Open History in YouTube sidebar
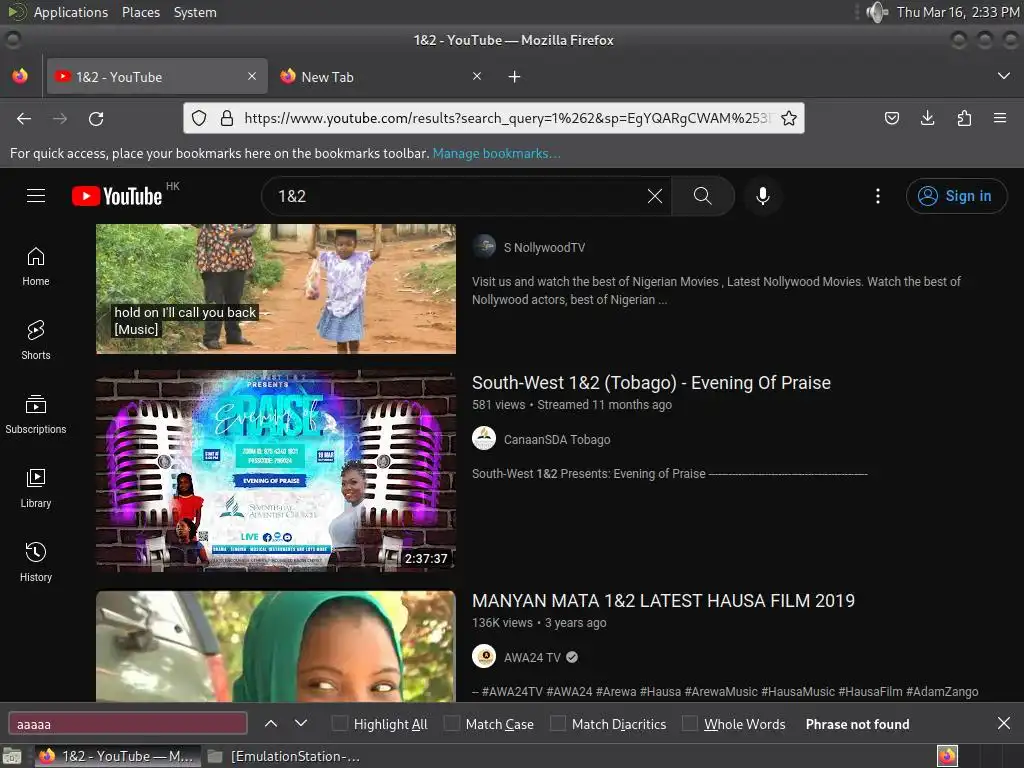Image resolution: width=1024 pixels, height=768 pixels. 36,563
